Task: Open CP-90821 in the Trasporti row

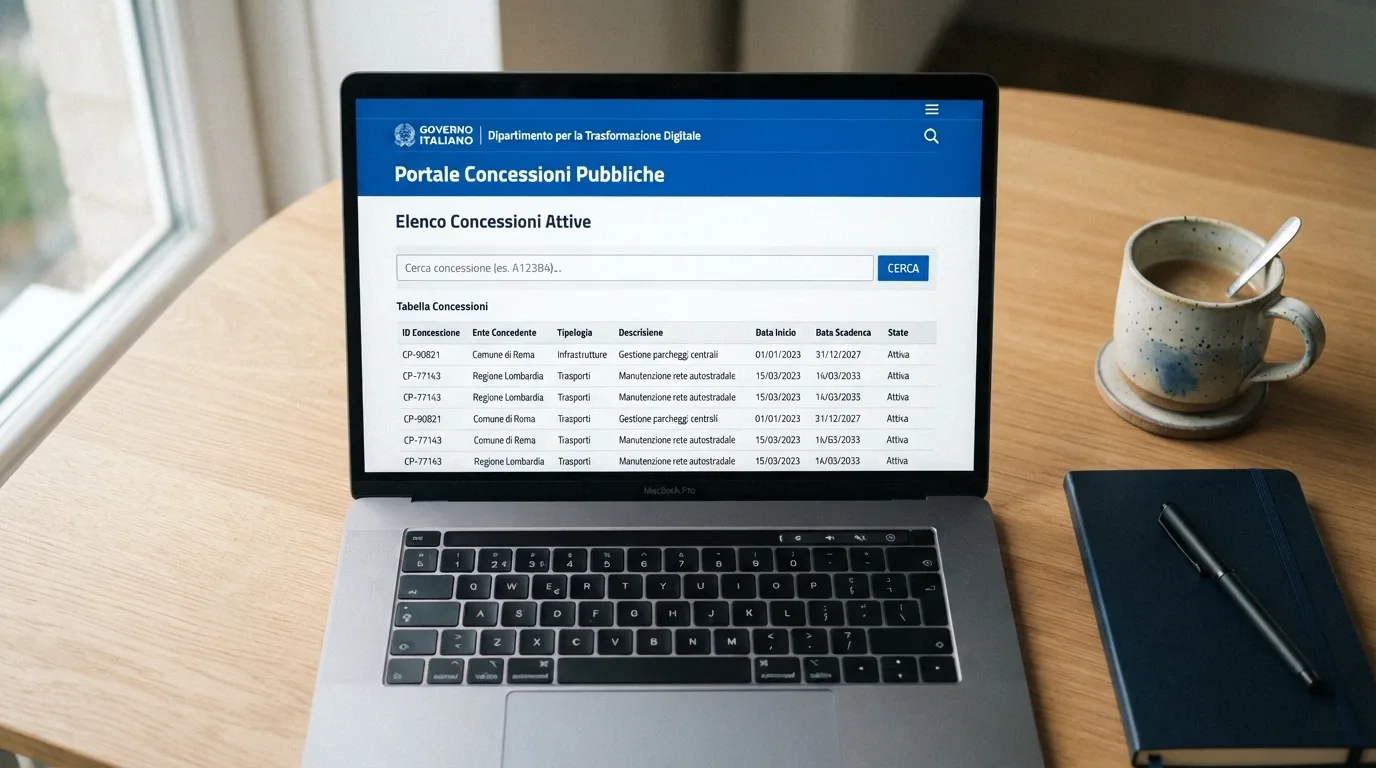Action: (422, 419)
